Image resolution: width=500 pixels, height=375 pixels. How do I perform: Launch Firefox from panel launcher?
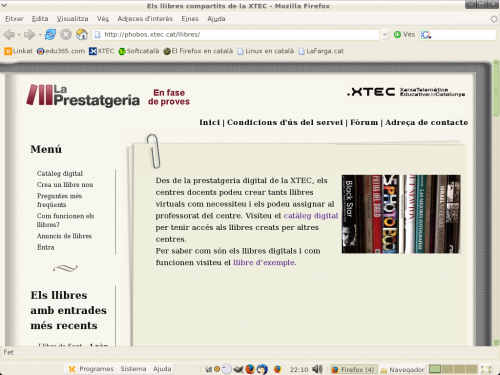tap(250, 369)
